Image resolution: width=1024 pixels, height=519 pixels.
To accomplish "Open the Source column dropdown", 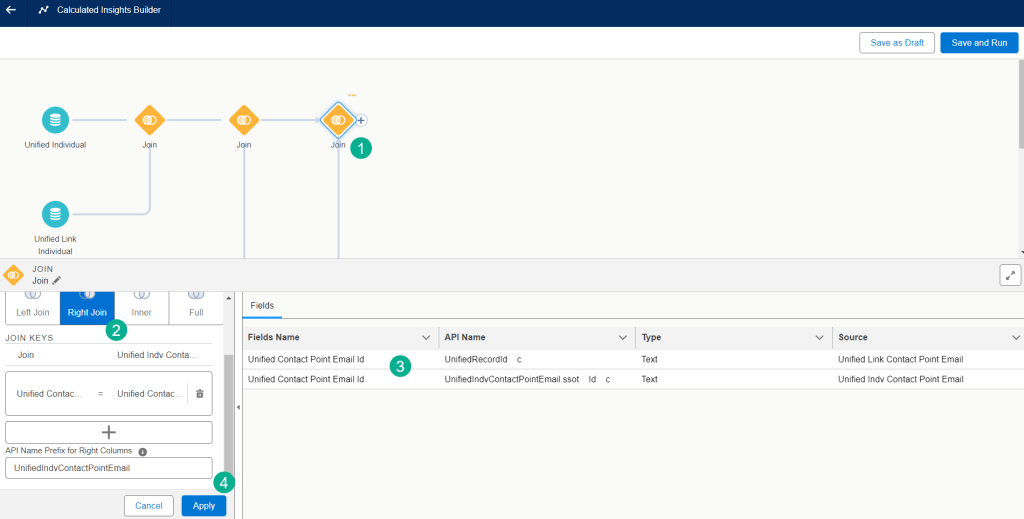I will pos(1016,337).
